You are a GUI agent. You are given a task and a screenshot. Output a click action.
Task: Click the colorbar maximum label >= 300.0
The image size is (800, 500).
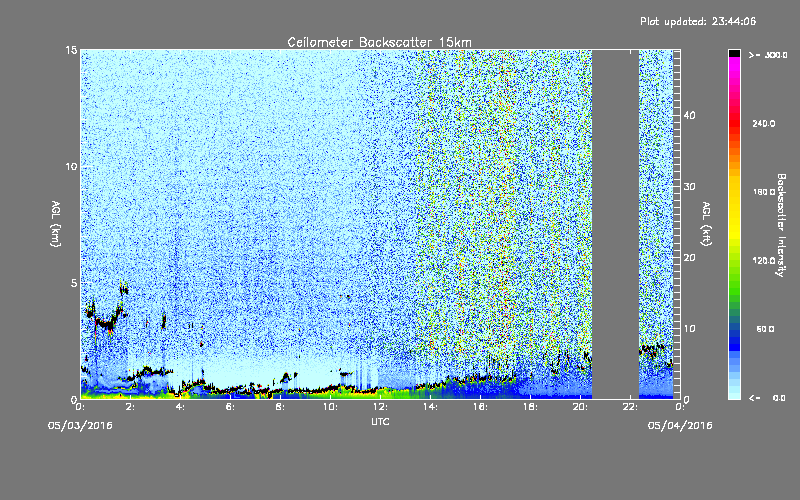pos(768,55)
